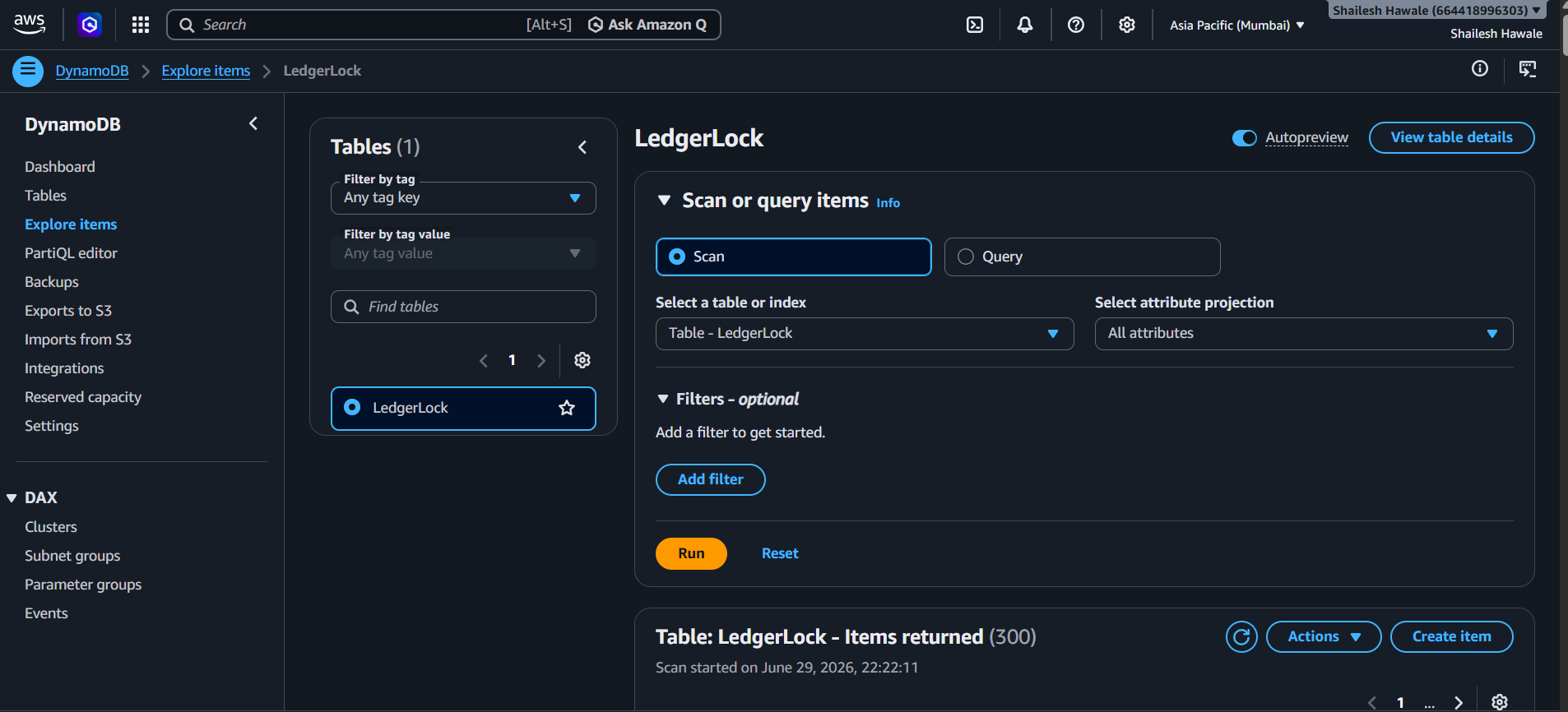The height and width of the screenshot is (712, 1568).
Task: Open the Asia Pacific (Mumbai) region selector
Action: click(x=1237, y=25)
